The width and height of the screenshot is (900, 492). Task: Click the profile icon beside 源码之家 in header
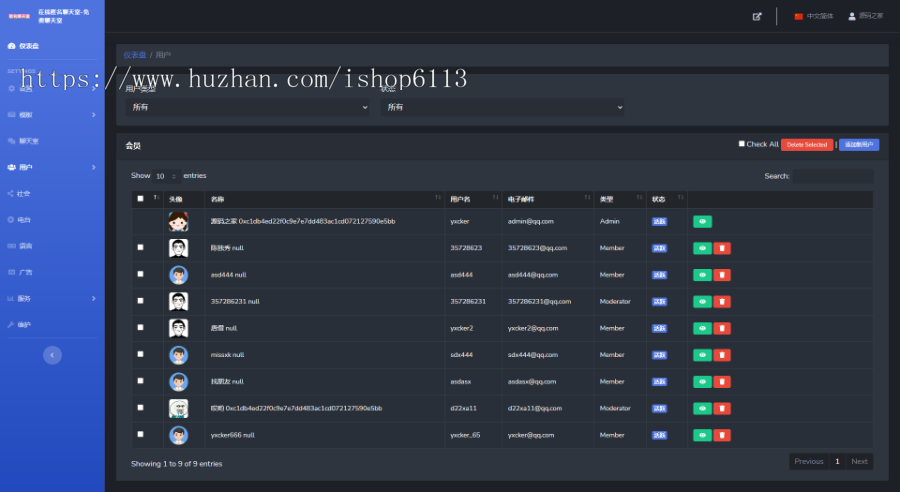point(852,16)
